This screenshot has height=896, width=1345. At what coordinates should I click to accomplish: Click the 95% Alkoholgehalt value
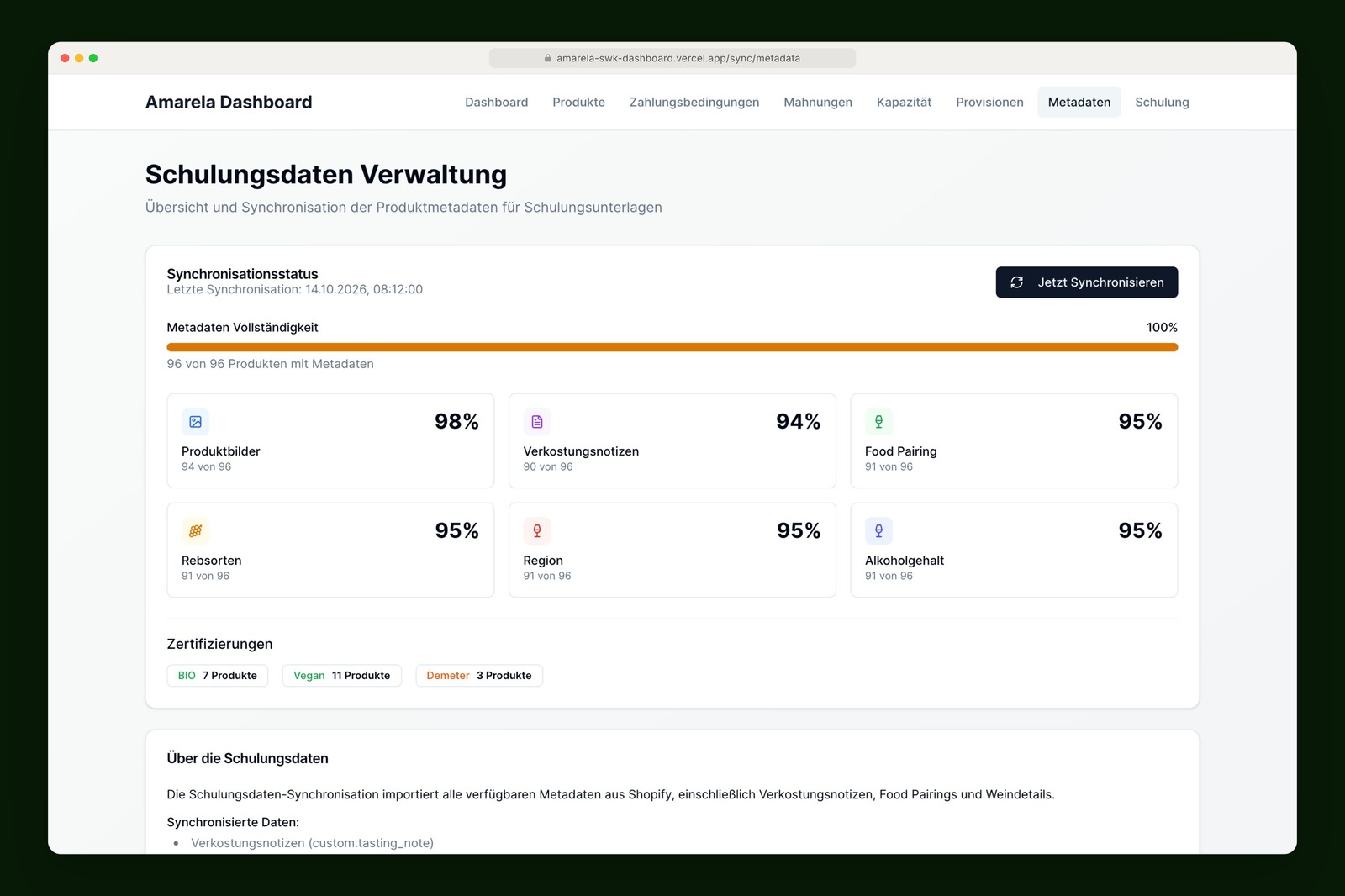click(x=1140, y=531)
